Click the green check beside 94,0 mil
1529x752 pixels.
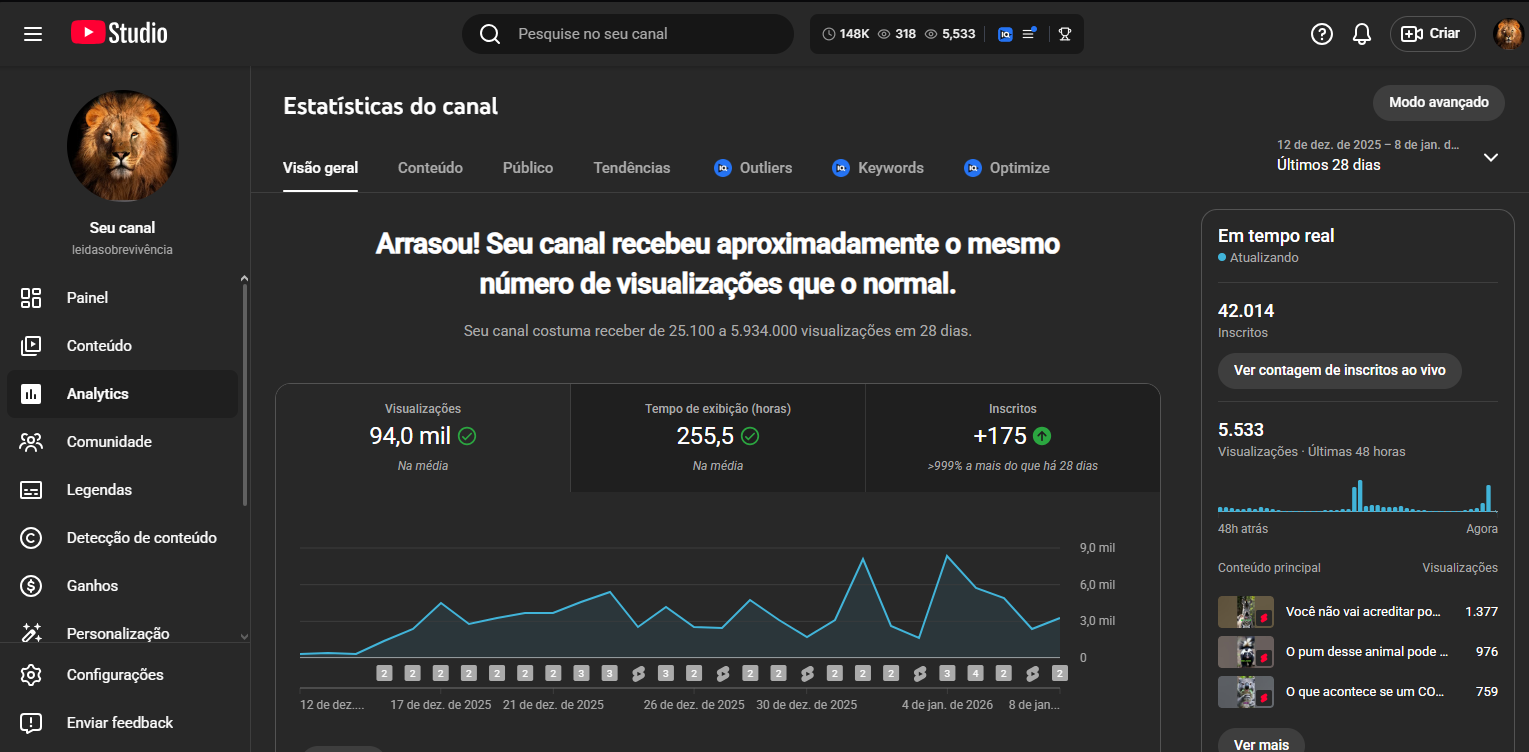point(467,436)
